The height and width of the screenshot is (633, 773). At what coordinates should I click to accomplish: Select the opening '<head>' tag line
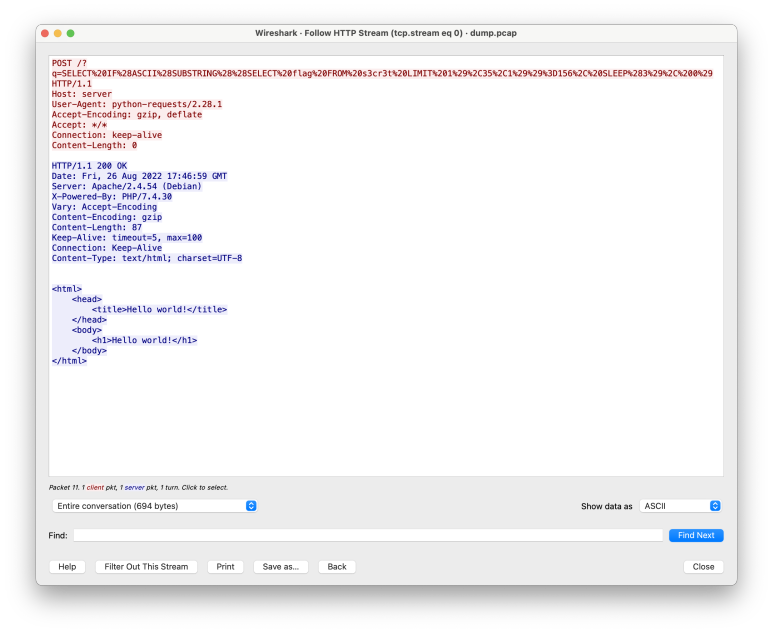pos(87,299)
